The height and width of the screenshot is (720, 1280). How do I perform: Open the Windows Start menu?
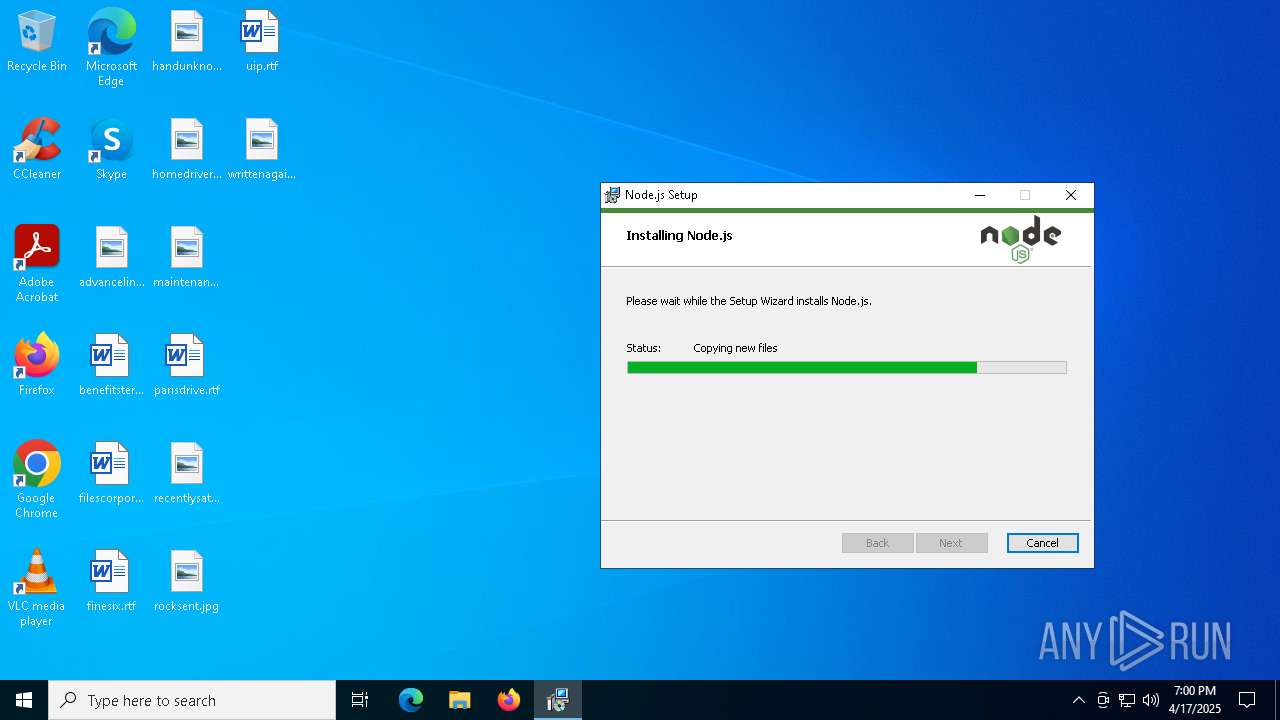pos(24,700)
